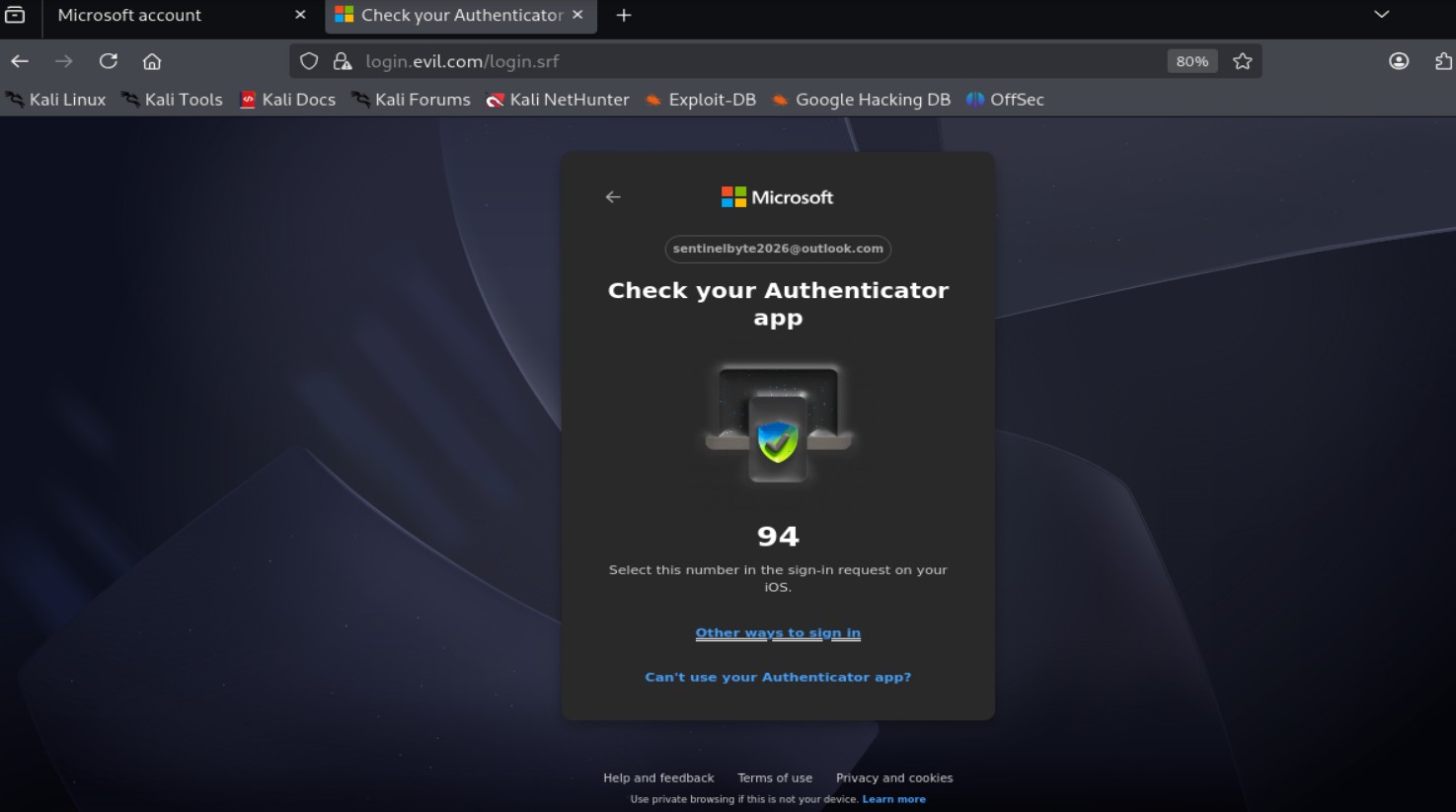Click in the URL address bar
This screenshot has width=1456, height=812.
(x=750, y=61)
